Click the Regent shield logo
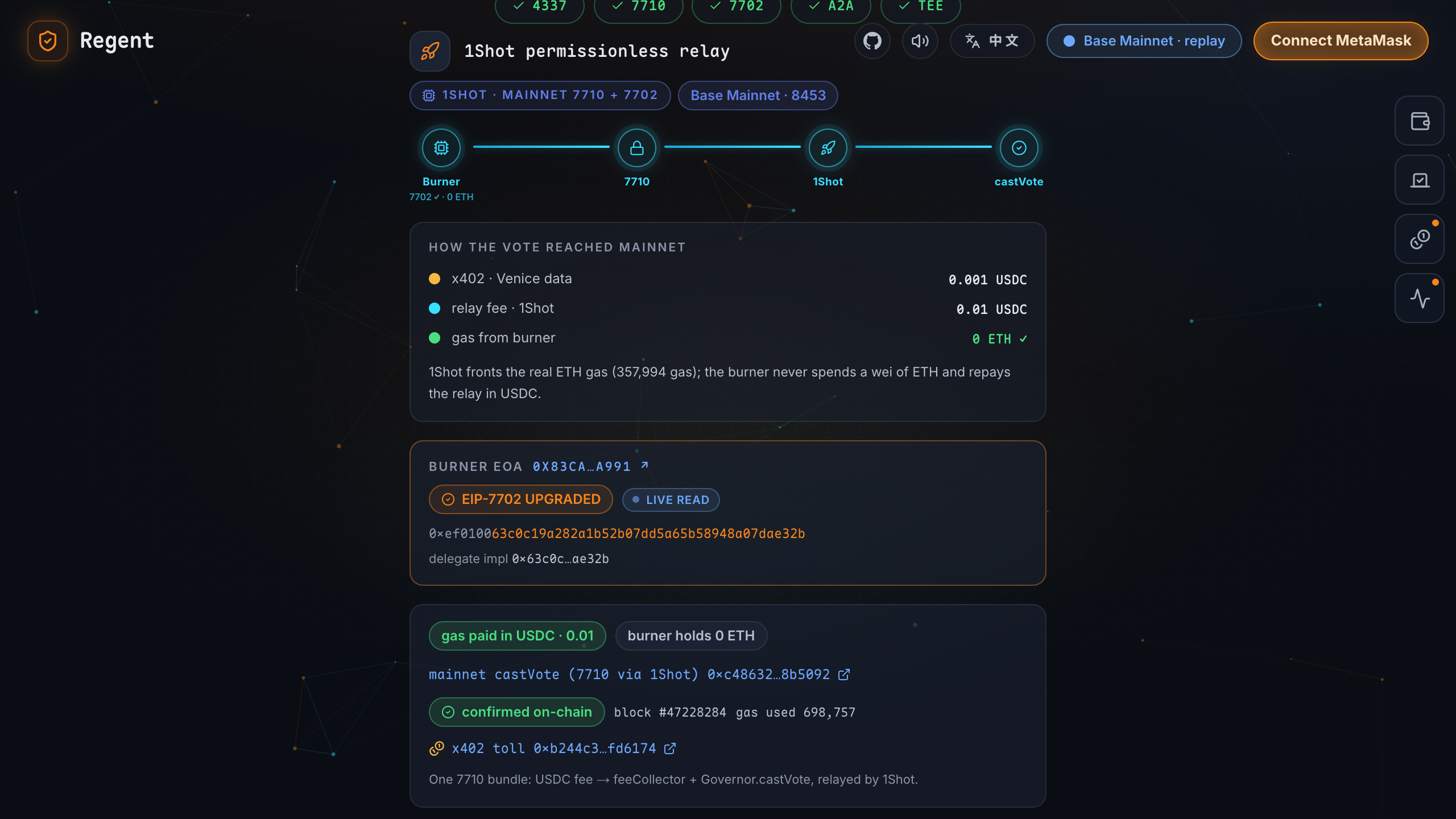Viewport: 1456px width, 819px height. point(48,41)
